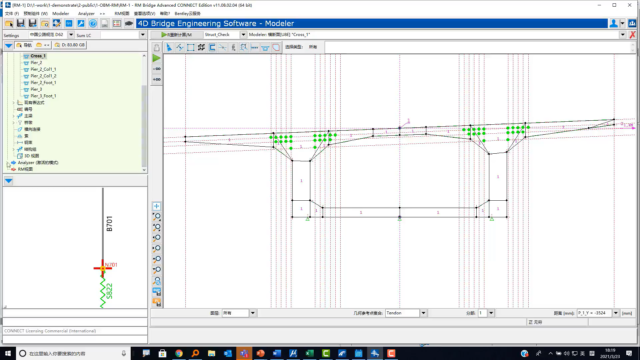Click the +00 button in side toolbar
This screenshot has width=640, height=360.
[157, 80]
